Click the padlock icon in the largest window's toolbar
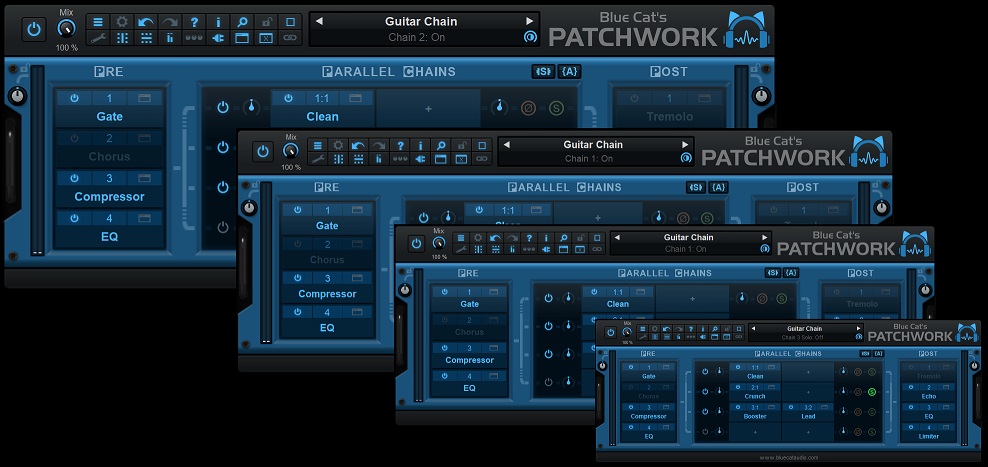 pyautogui.click(x=266, y=21)
